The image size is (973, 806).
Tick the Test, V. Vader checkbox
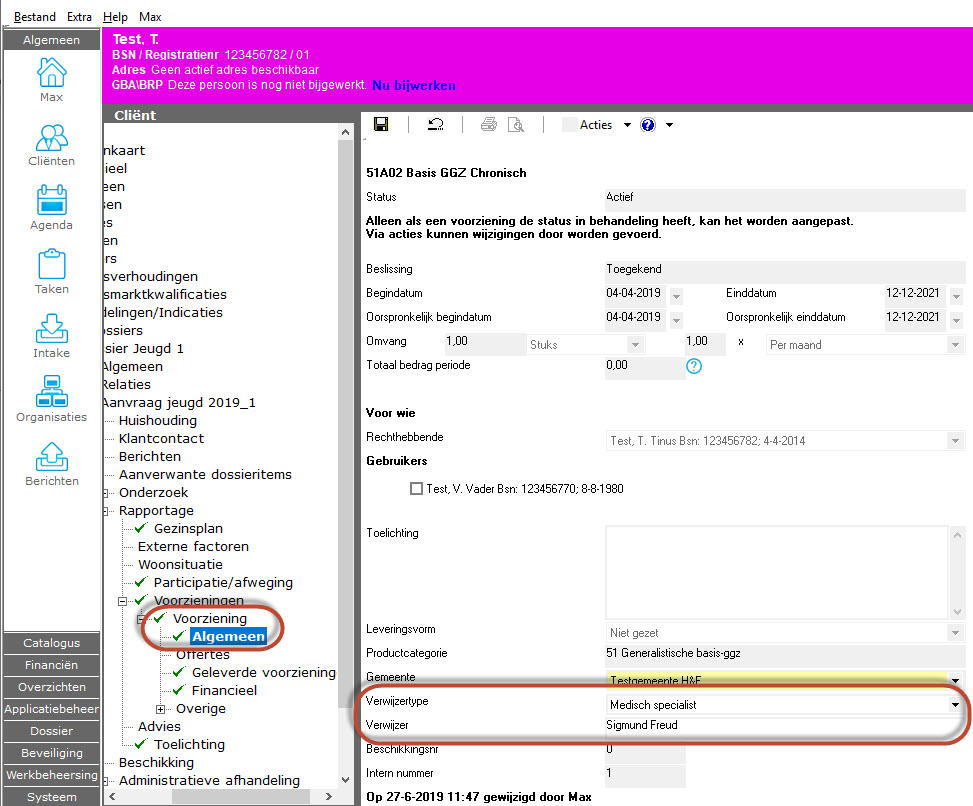click(x=417, y=489)
